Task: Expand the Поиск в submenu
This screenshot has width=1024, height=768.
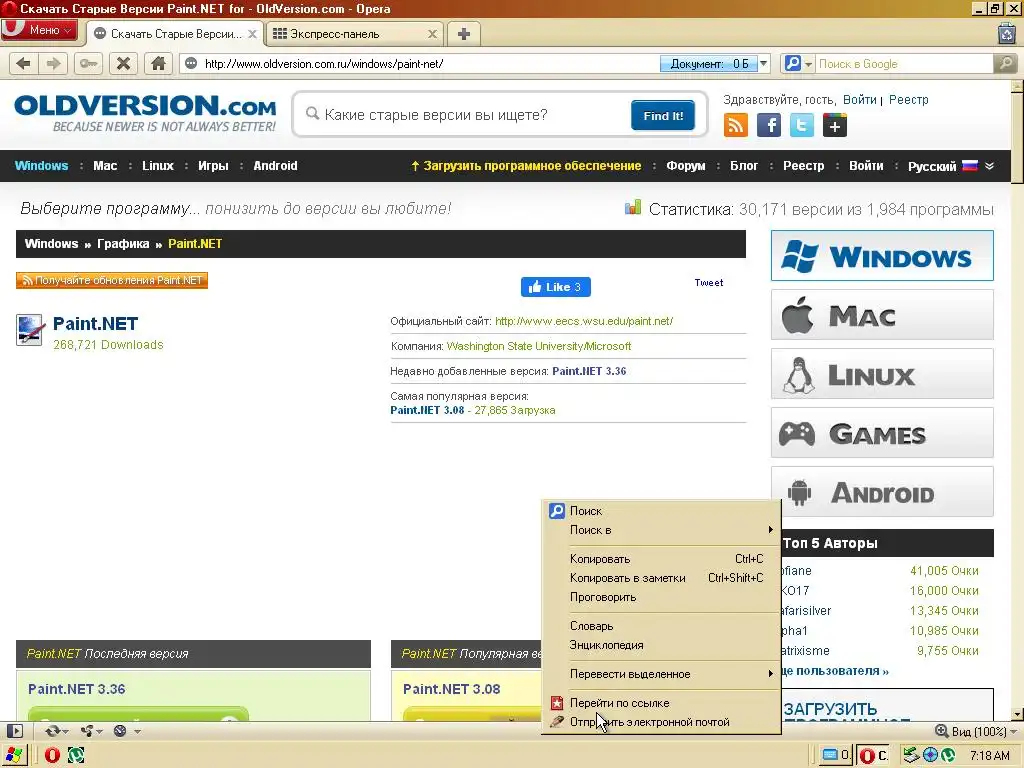Action: [662, 530]
